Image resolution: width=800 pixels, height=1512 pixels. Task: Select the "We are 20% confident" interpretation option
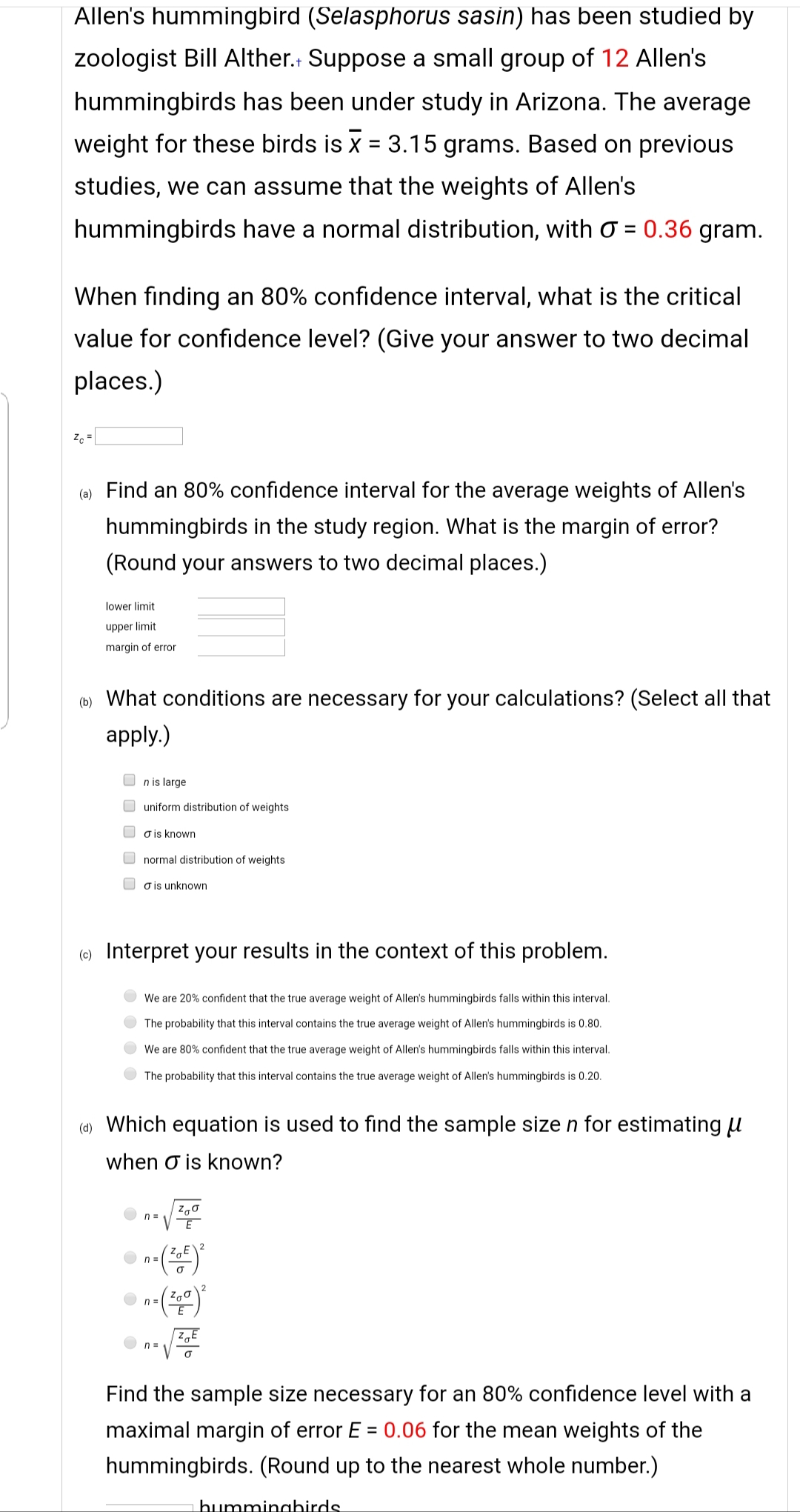[x=130, y=998]
